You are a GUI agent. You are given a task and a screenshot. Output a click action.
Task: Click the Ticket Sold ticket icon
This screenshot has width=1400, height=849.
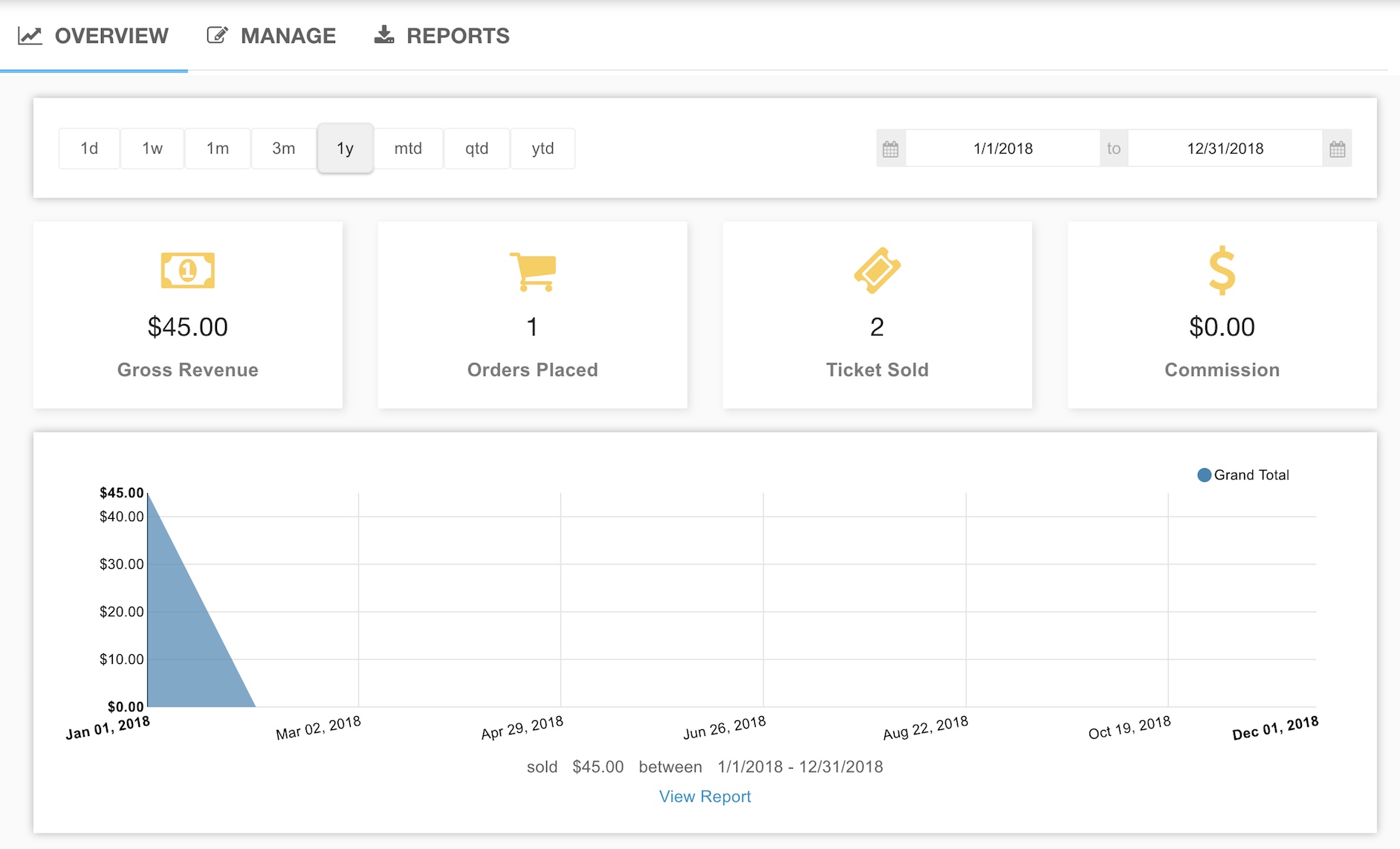pos(878,271)
